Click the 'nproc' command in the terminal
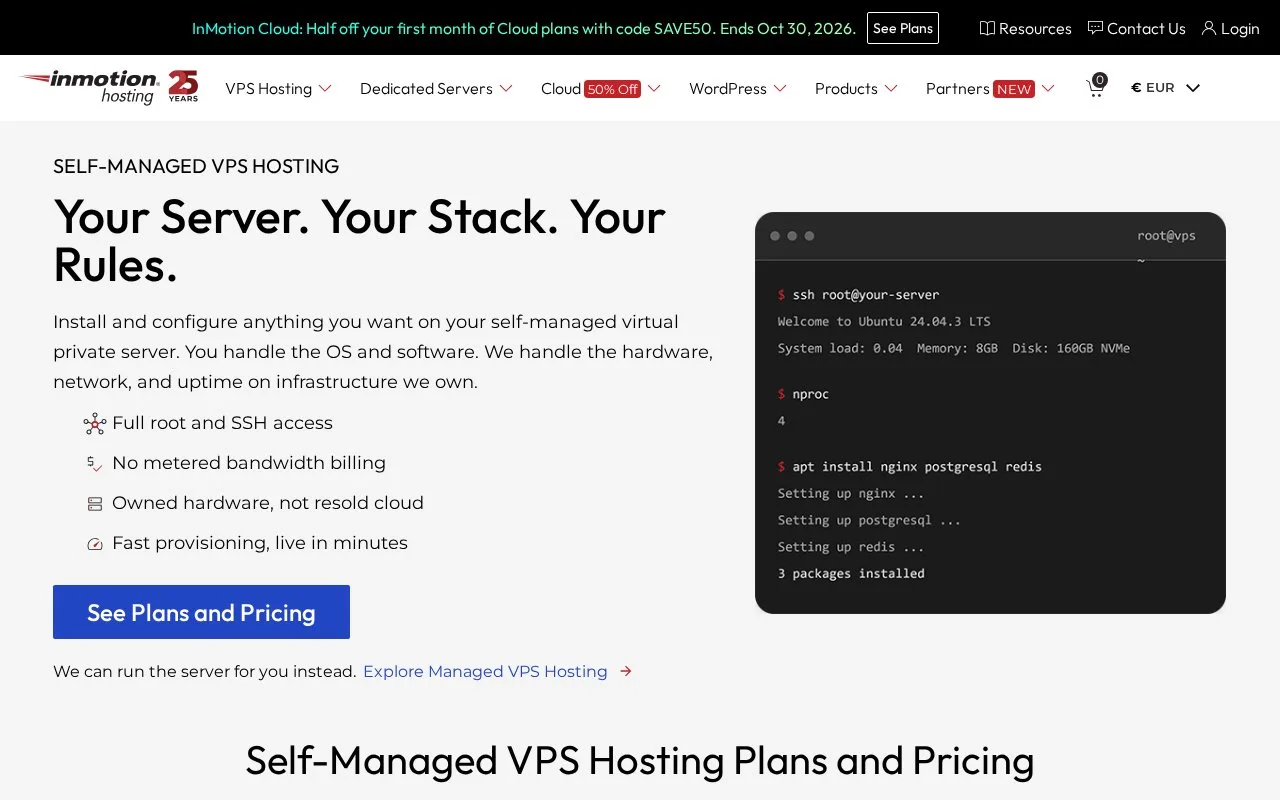This screenshot has width=1280, height=800. (810, 394)
